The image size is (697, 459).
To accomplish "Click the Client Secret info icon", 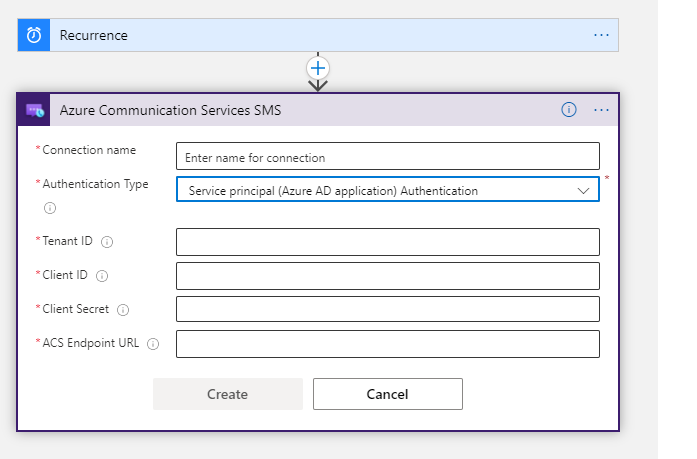I will (123, 310).
